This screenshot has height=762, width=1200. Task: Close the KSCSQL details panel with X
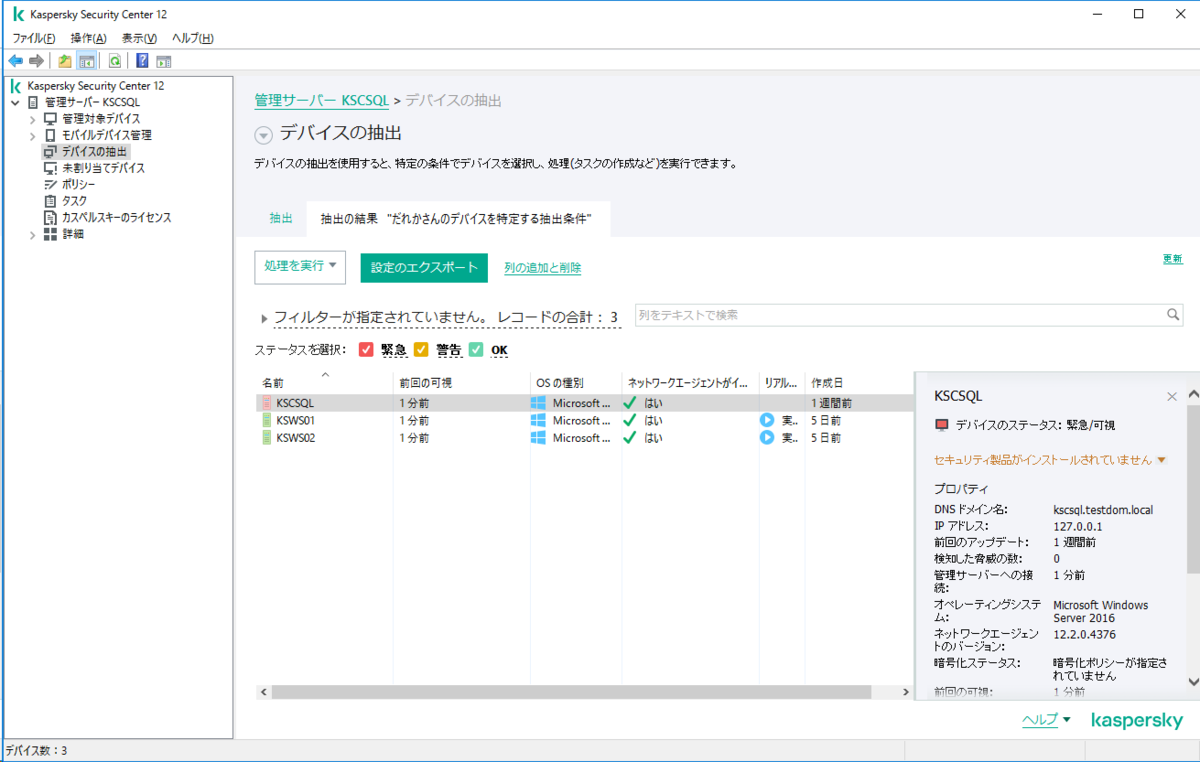point(1172,397)
